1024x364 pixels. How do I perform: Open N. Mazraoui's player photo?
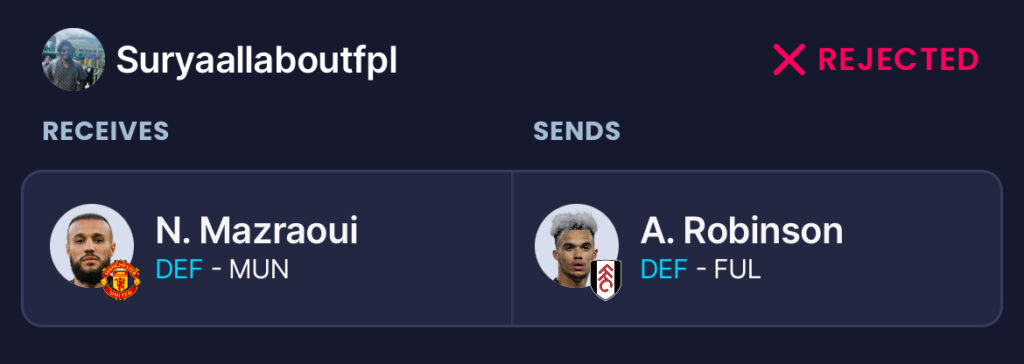92,246
